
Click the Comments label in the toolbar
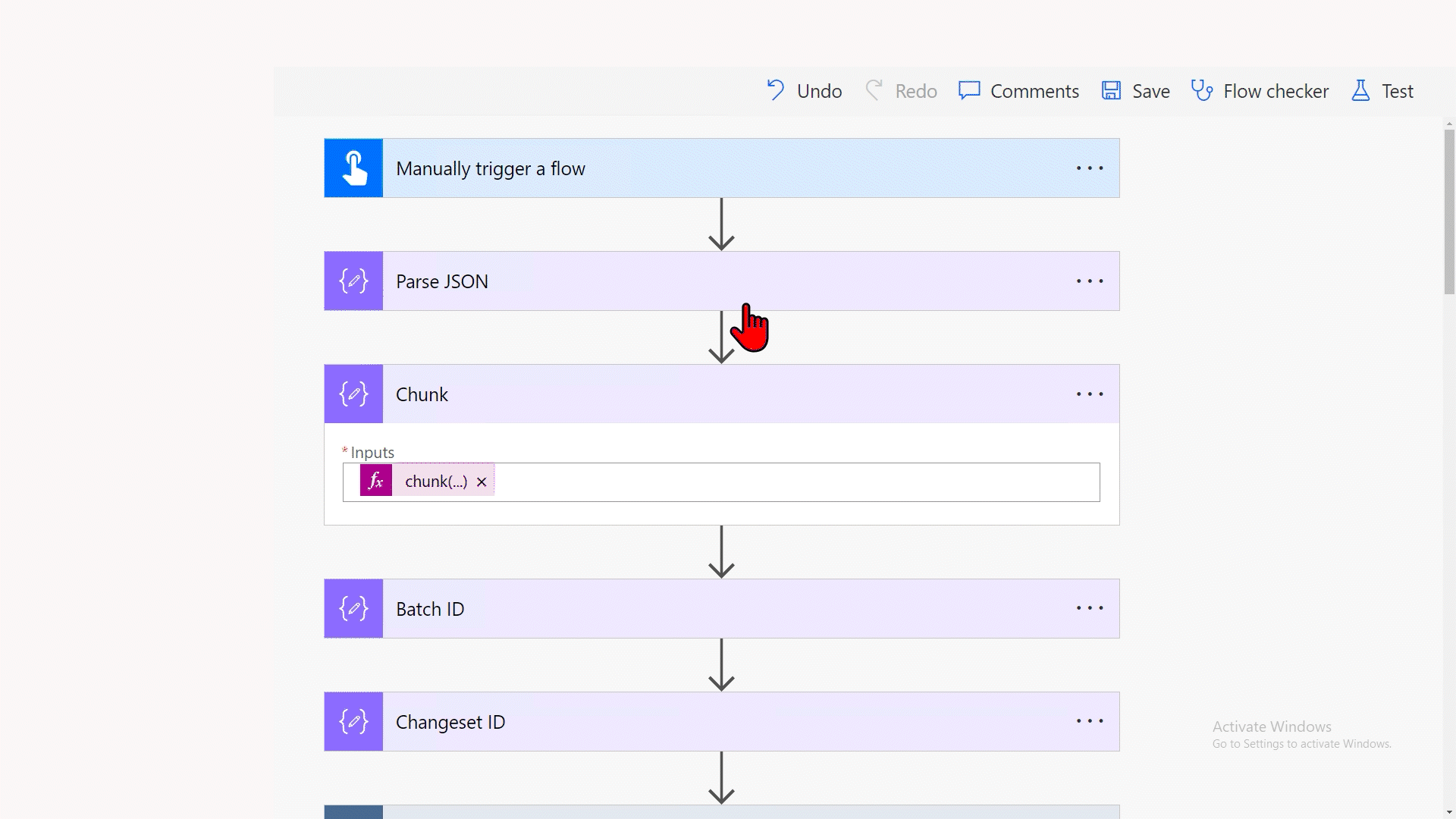[x=1034, y=91]
